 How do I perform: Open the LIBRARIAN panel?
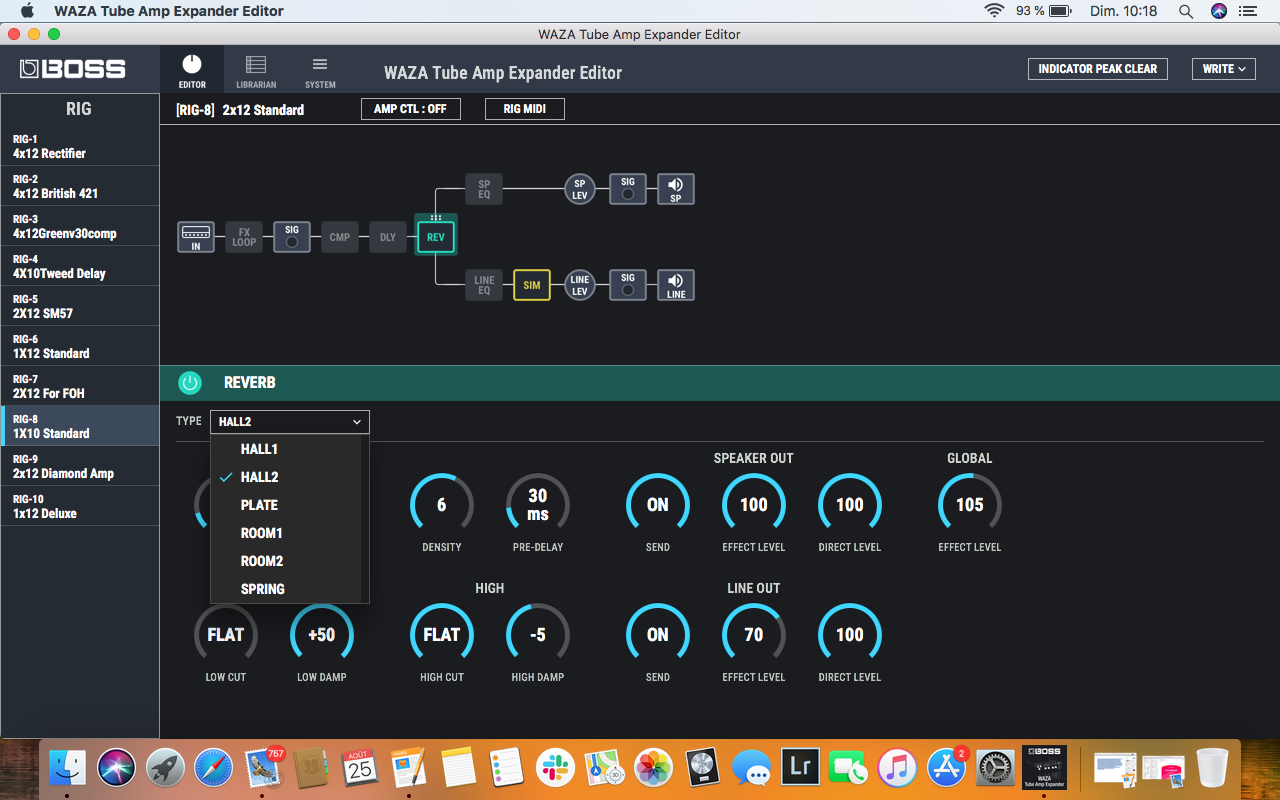click(x=255, y=70)
